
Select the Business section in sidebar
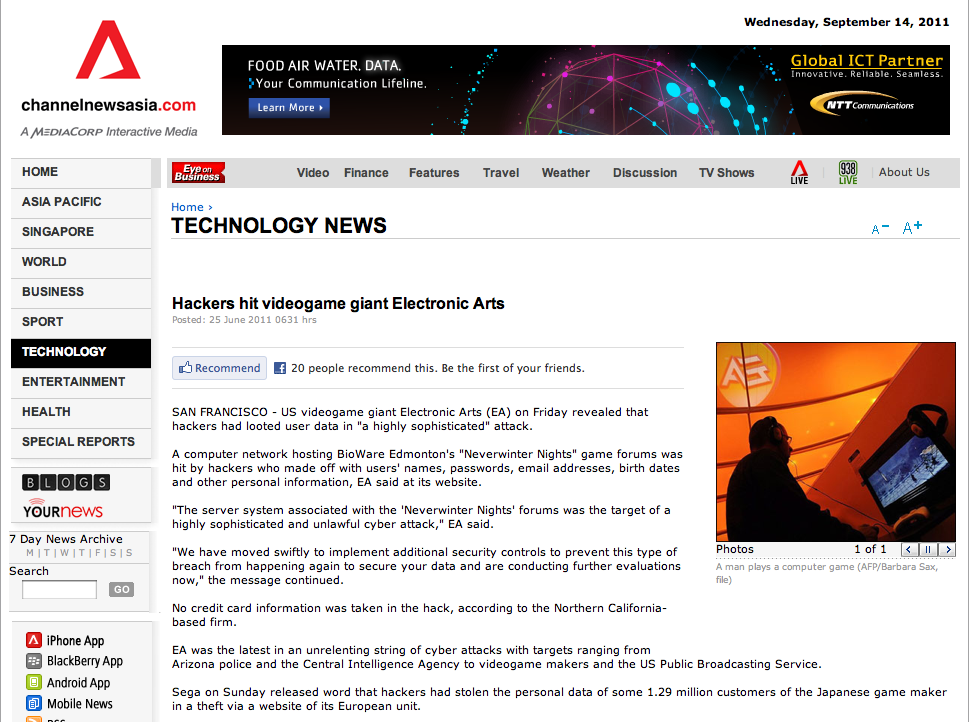coord(53,292)
